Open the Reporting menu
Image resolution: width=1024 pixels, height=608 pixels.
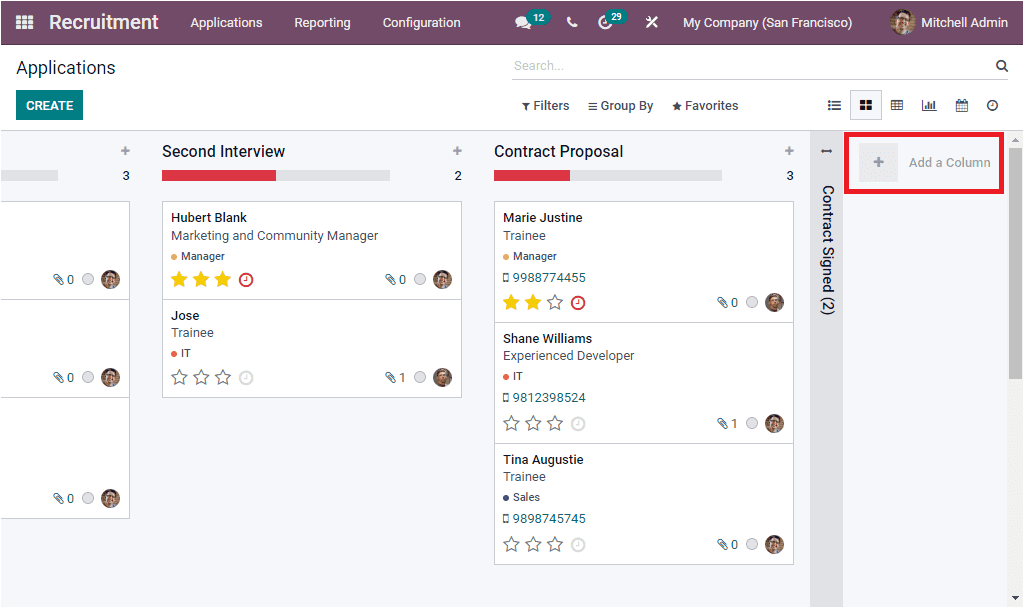[322, 21]
